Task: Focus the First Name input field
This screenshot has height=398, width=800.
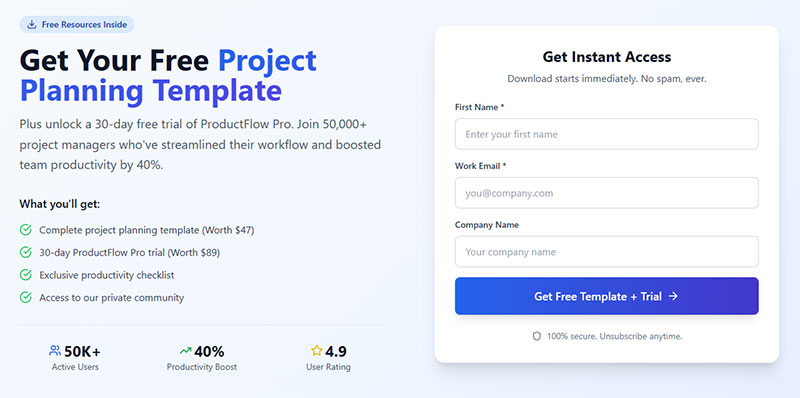Action: click(x=607, y=134)
